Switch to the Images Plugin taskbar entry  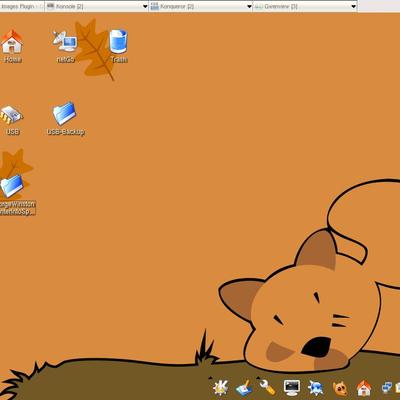pyautogui.click(x=22, y=6)
